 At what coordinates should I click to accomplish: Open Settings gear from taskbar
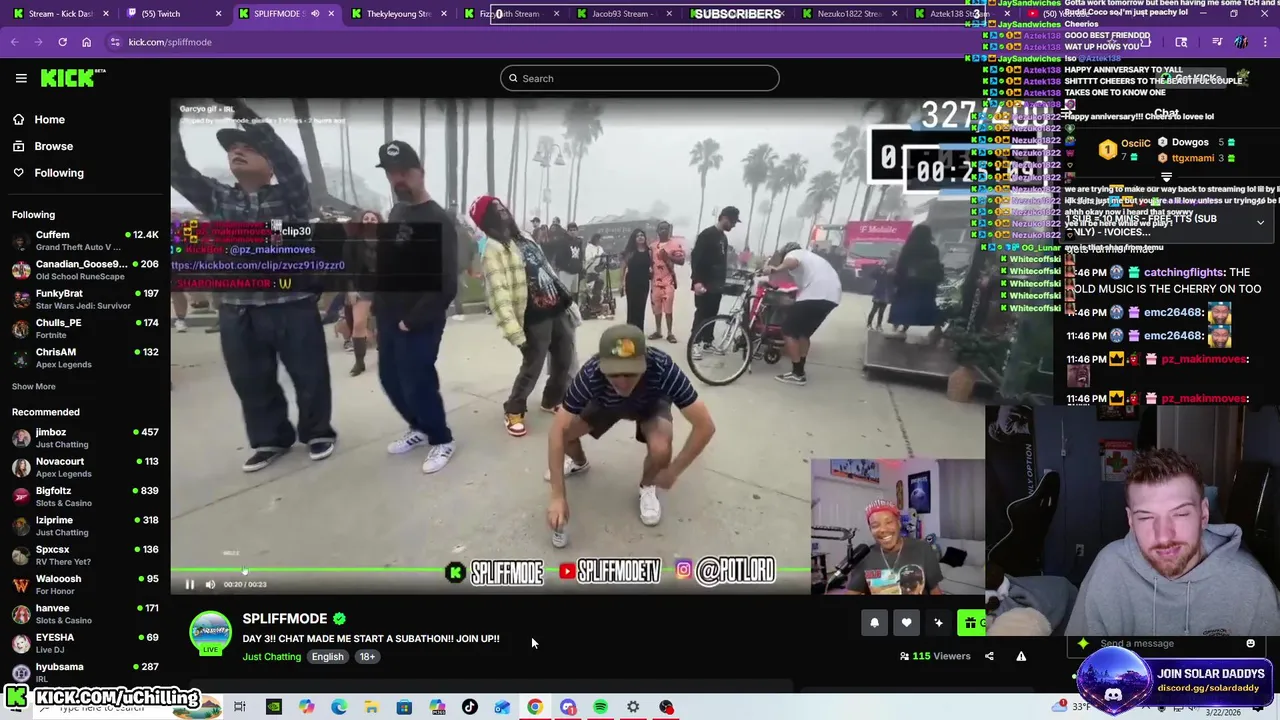[x=633, y=708]
